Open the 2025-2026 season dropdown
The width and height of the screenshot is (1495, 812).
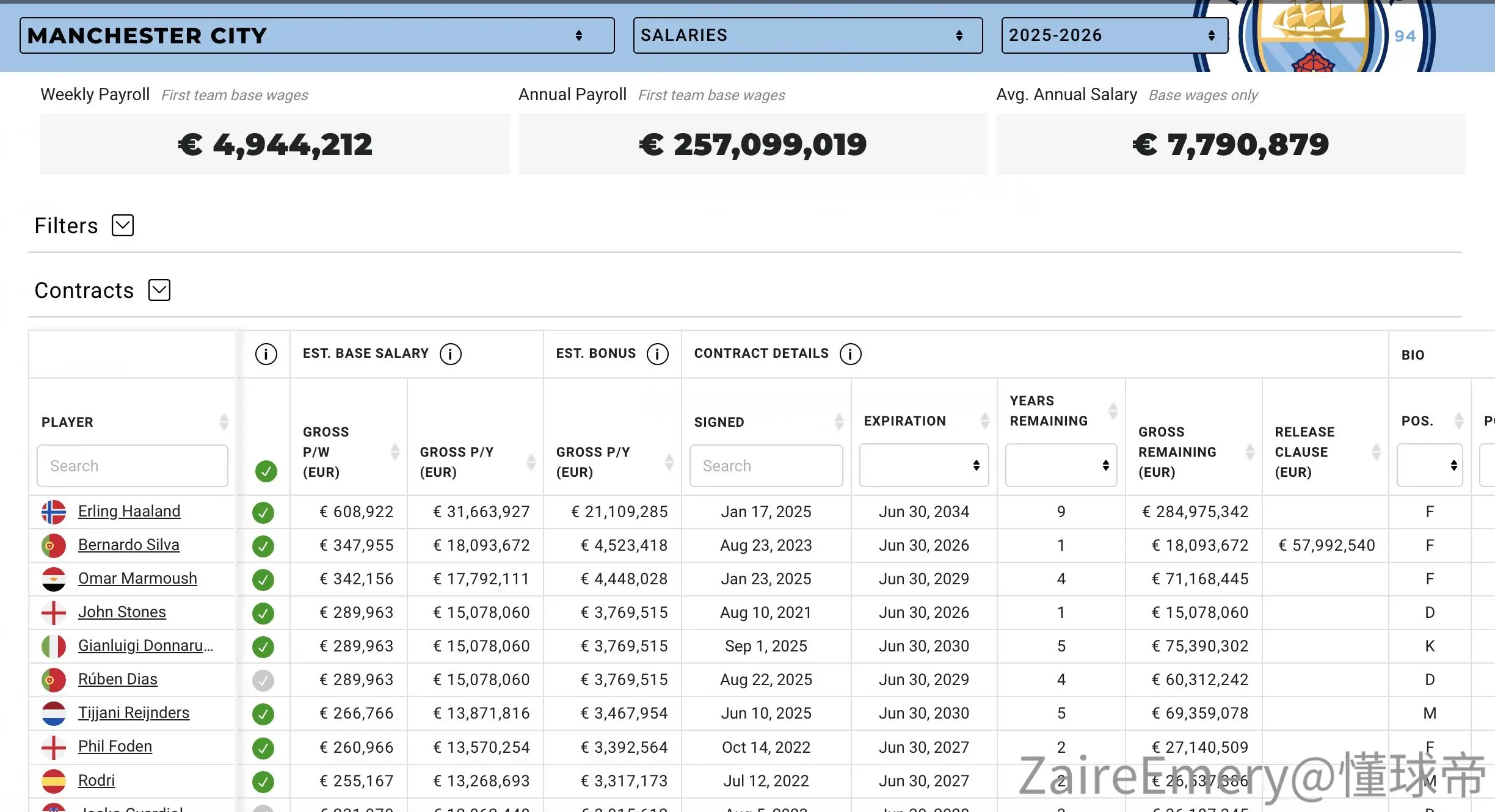1115,35
